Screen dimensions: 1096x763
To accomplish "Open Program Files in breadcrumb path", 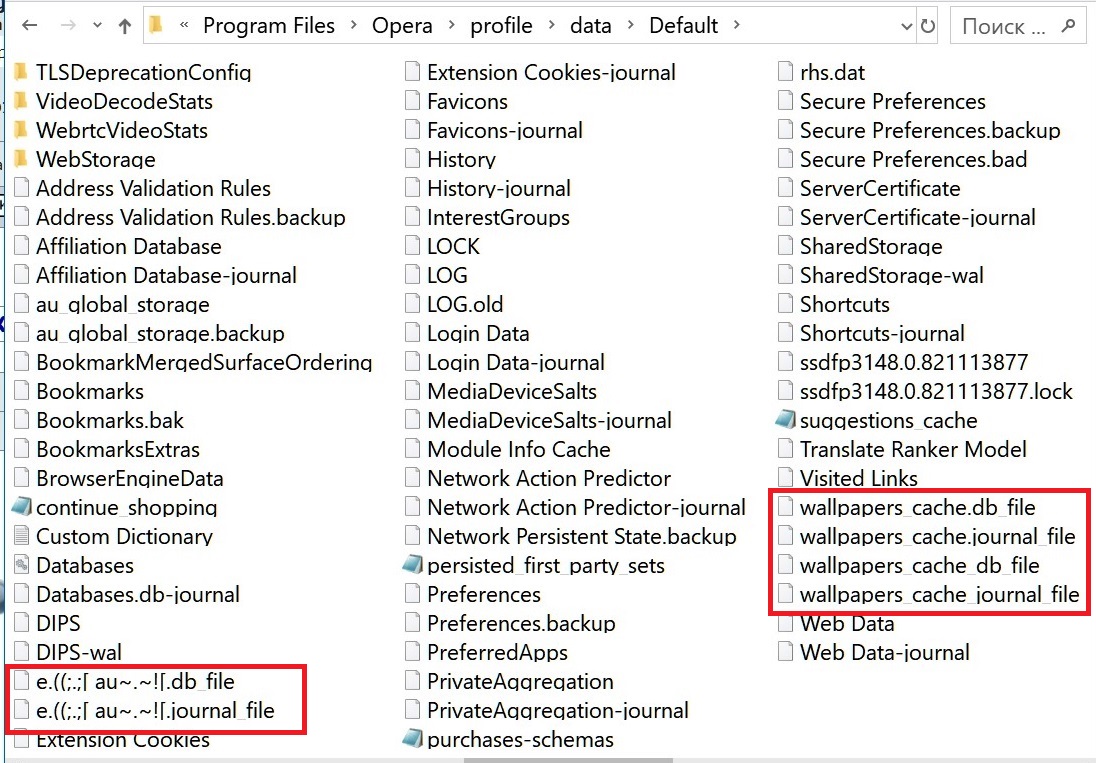I will [268, 26].
